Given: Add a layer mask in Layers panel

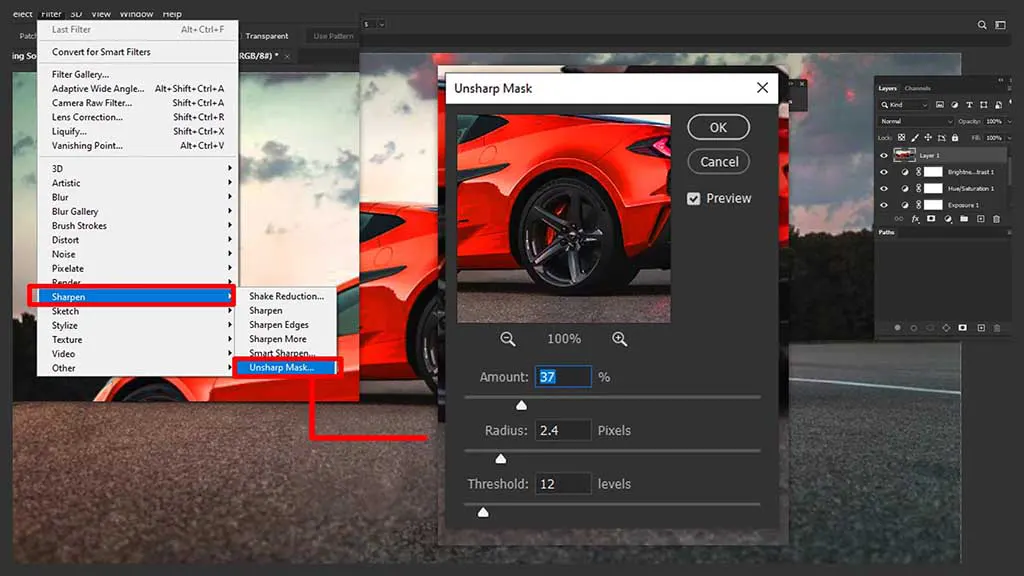Looking at the screenshot, I should click(x=931, y=219).
